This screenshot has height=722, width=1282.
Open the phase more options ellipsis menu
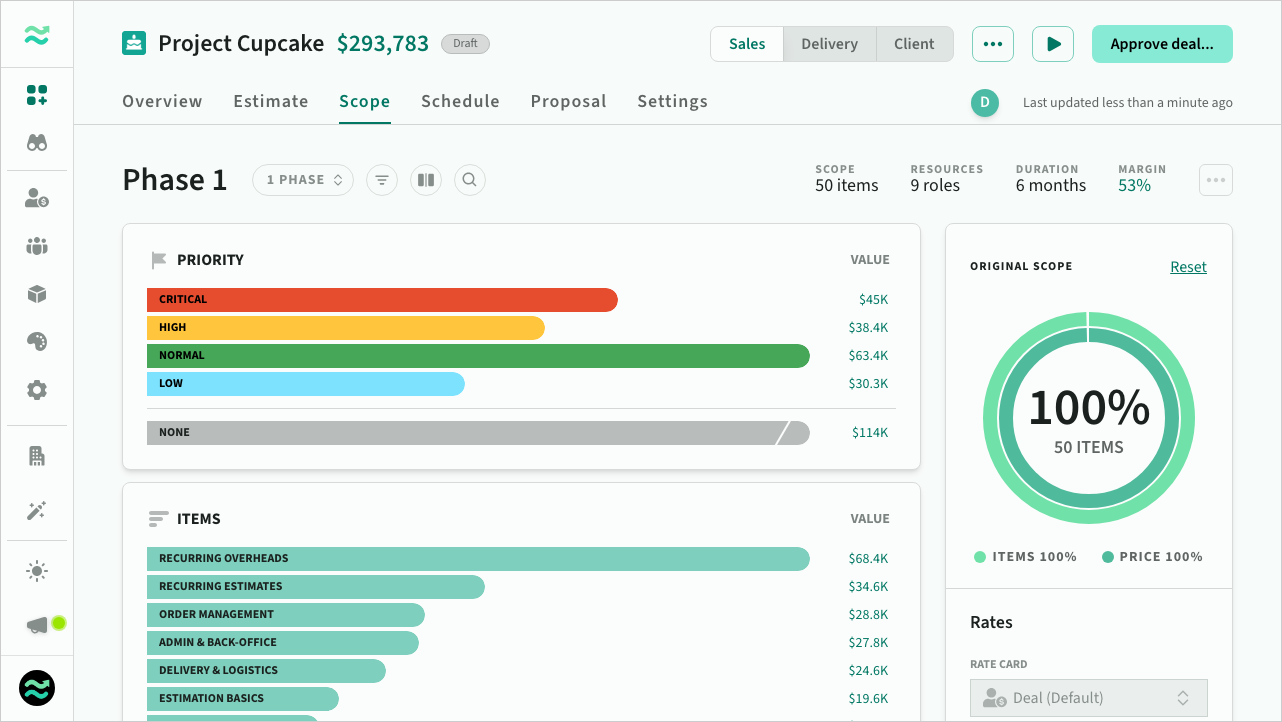click(1215, 180)
